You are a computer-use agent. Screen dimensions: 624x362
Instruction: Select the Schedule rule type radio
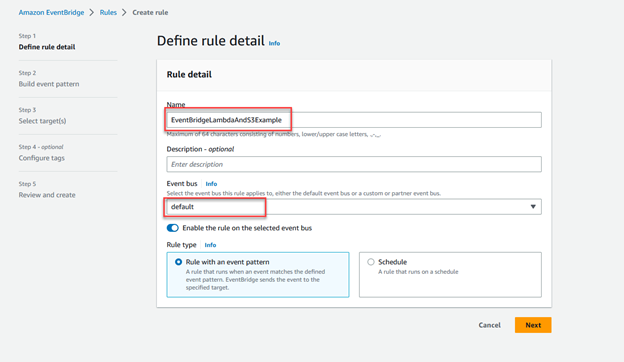coord(371,262)
